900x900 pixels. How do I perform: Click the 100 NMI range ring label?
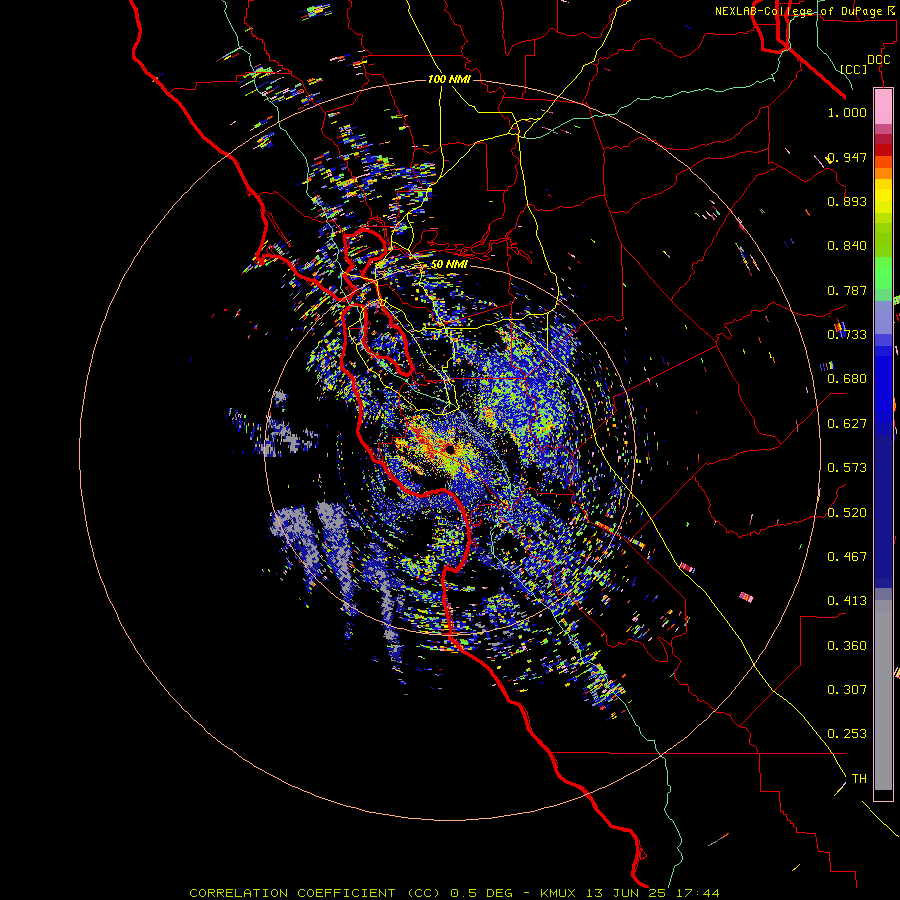pos(449,79)
